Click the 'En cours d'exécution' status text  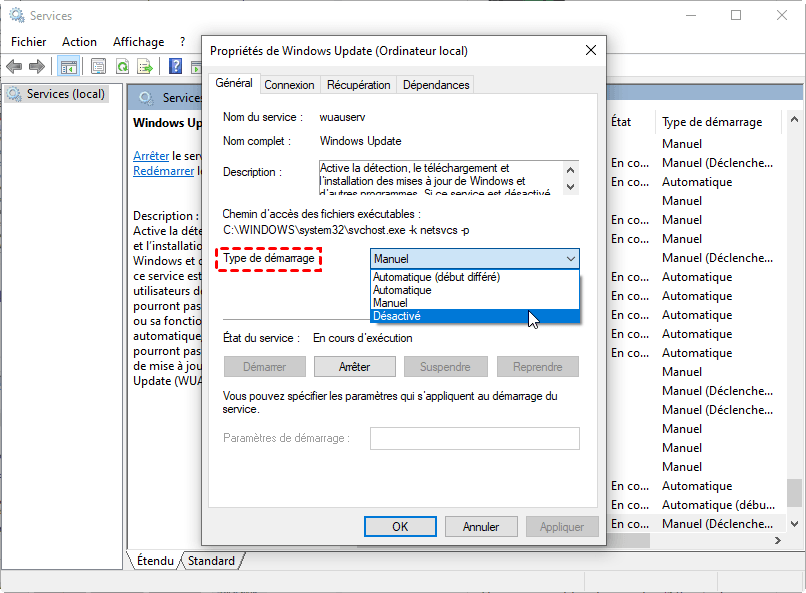coord(362,338)
